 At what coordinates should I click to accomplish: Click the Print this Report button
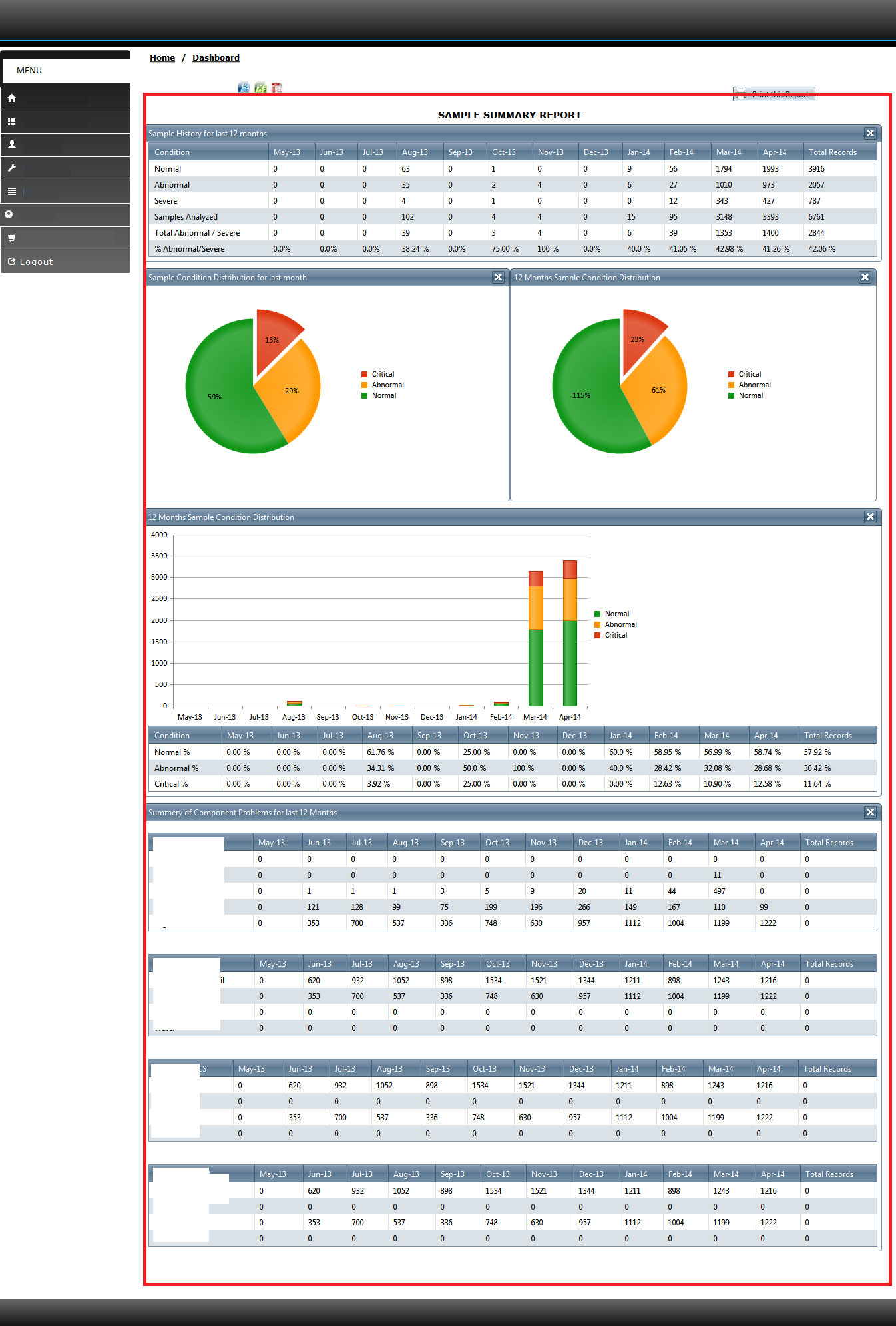point(774,94)
